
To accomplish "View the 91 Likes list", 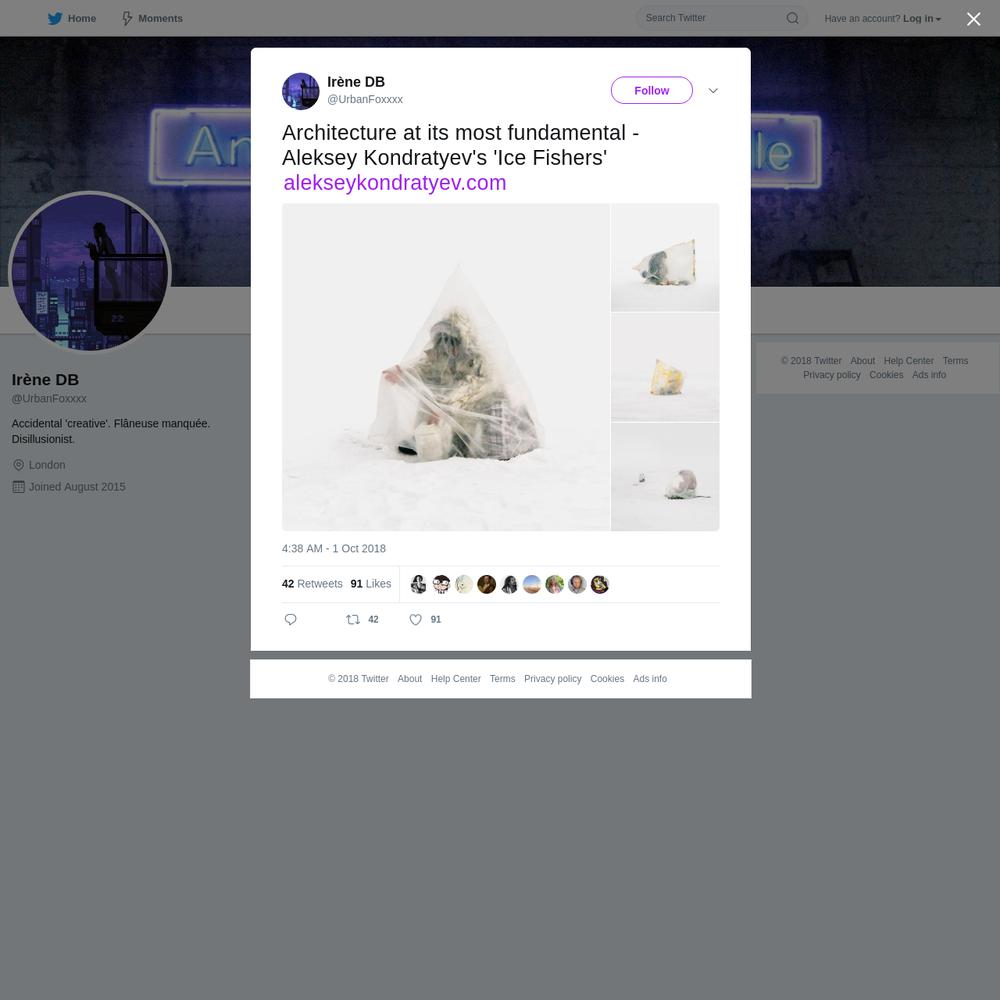I will coord(371,584).
